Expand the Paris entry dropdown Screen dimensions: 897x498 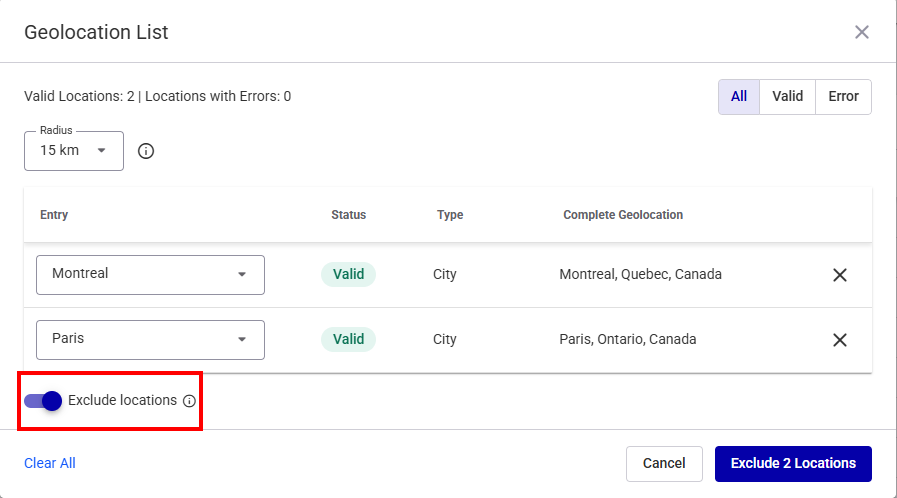(x=241, y=340)
